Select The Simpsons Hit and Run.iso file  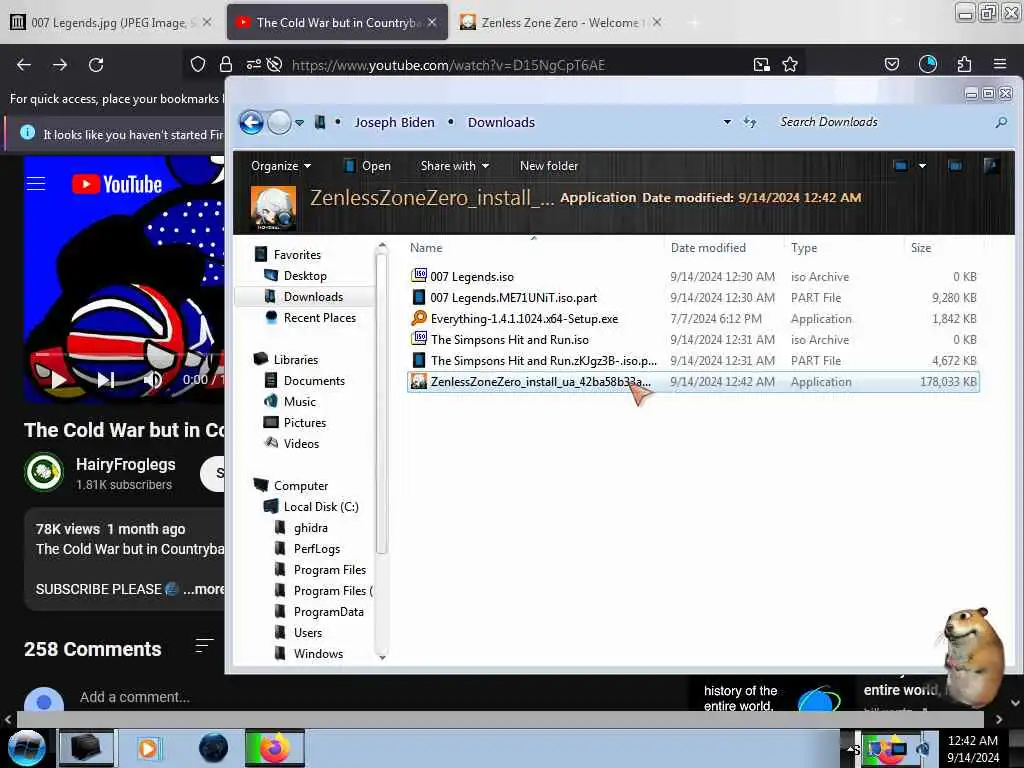click(x=693, y=340)
